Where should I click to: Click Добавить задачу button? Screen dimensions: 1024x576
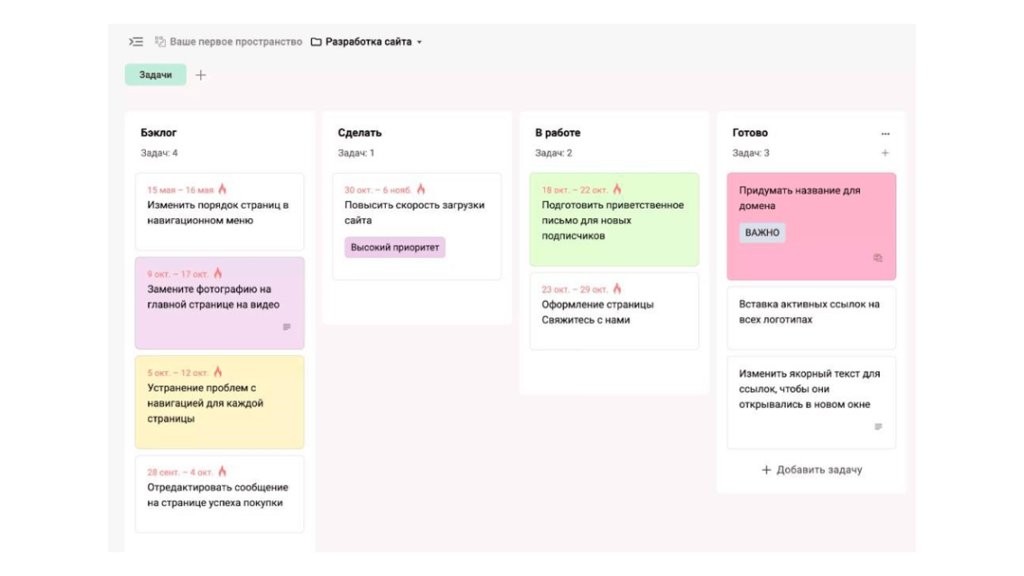coord(811,469)
